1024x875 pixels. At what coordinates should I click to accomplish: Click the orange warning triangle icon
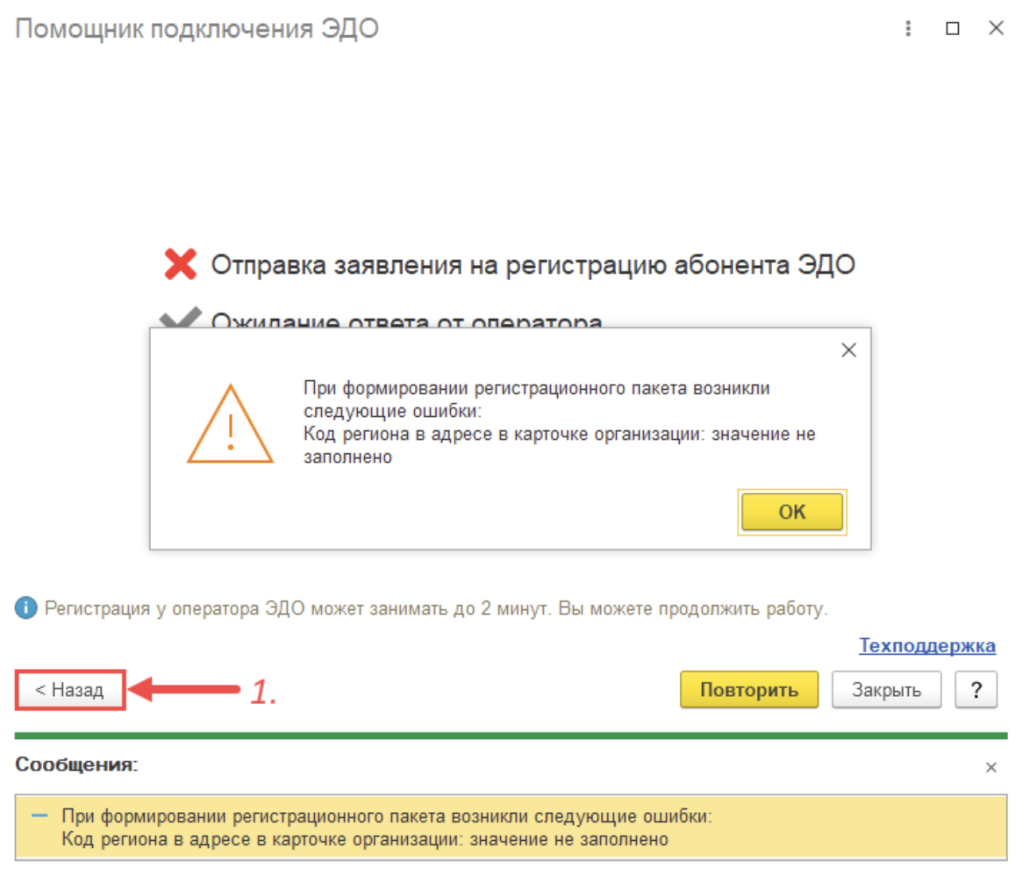230,425
